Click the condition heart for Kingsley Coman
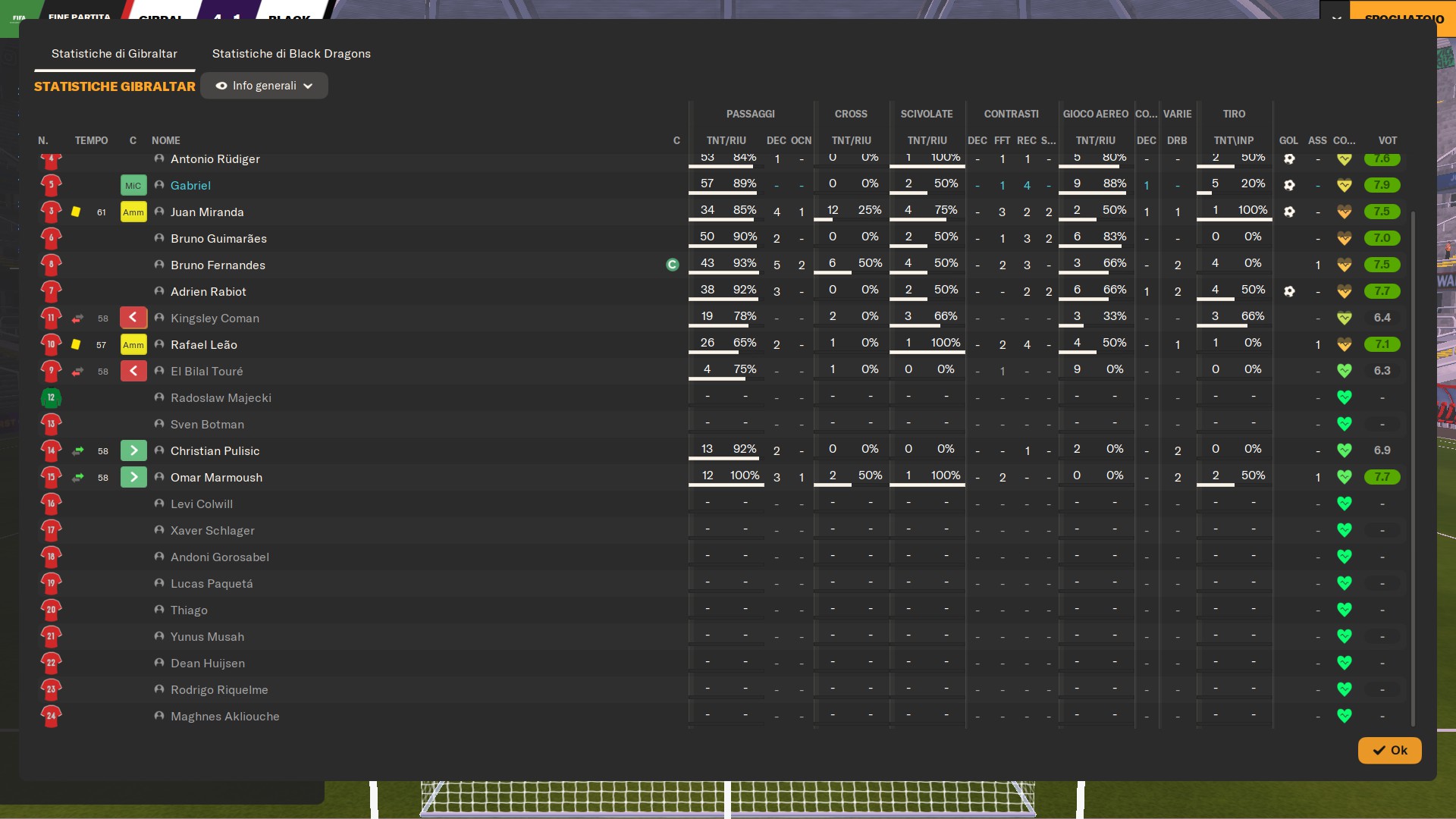The width and height of the screenshot is (1456, 819). [x=1345, y=318]
